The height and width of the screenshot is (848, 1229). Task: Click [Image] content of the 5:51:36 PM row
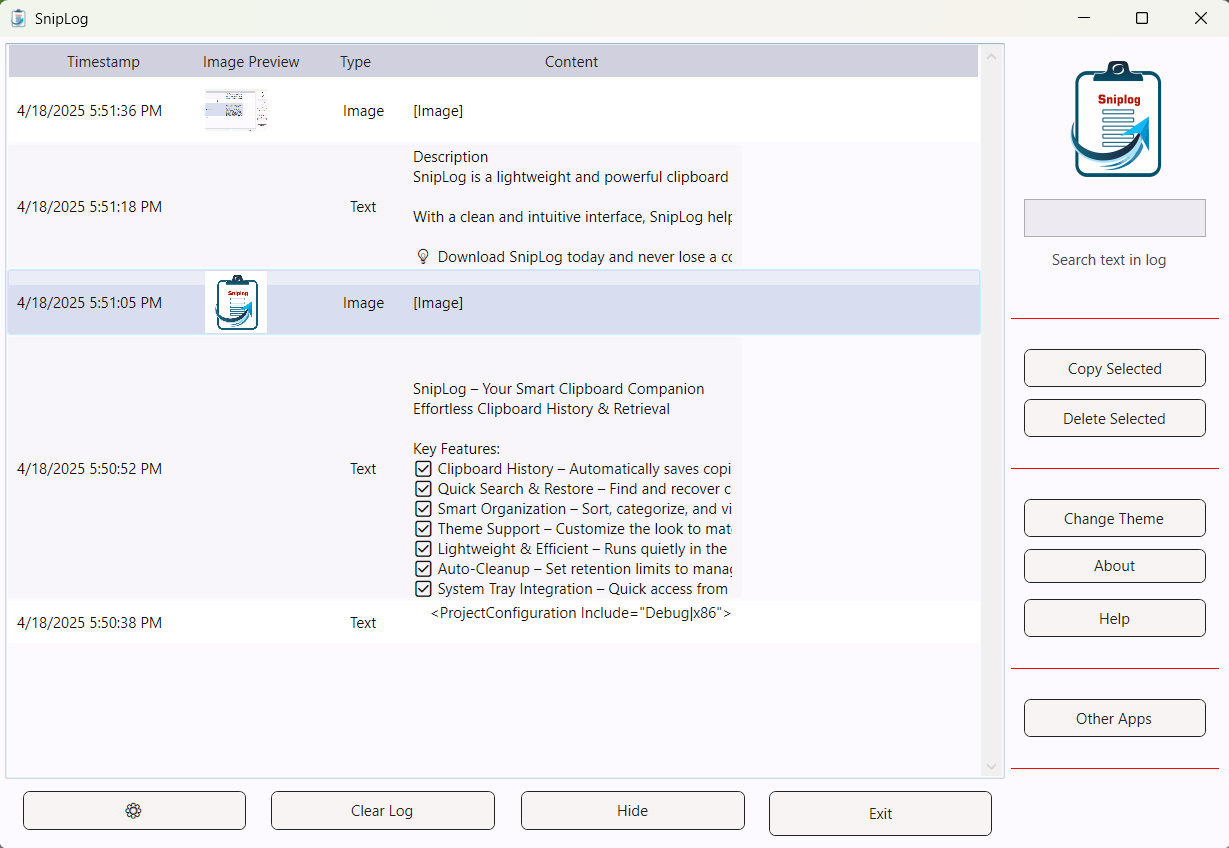click(438, 111)
